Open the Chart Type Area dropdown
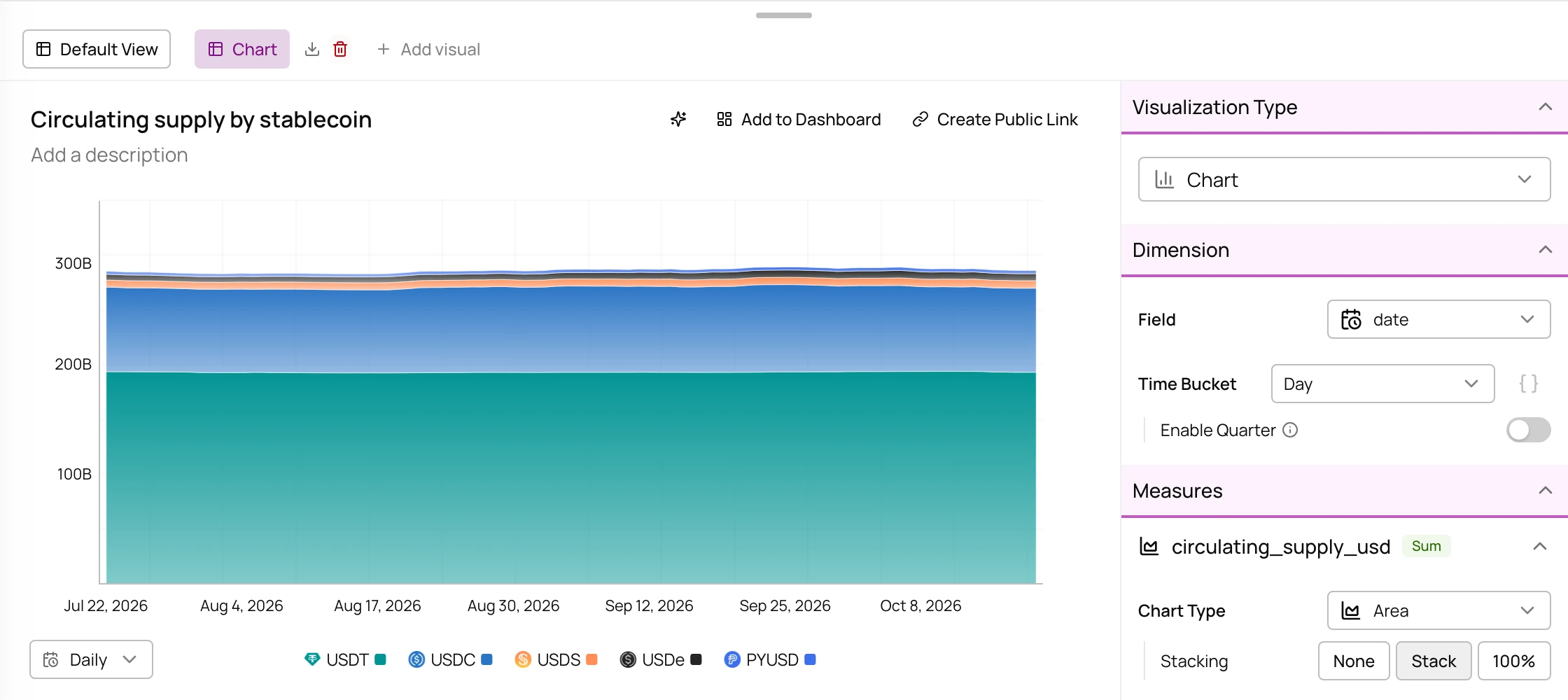The height and width of the screenshot is (700, 1568). (1438, 610)
